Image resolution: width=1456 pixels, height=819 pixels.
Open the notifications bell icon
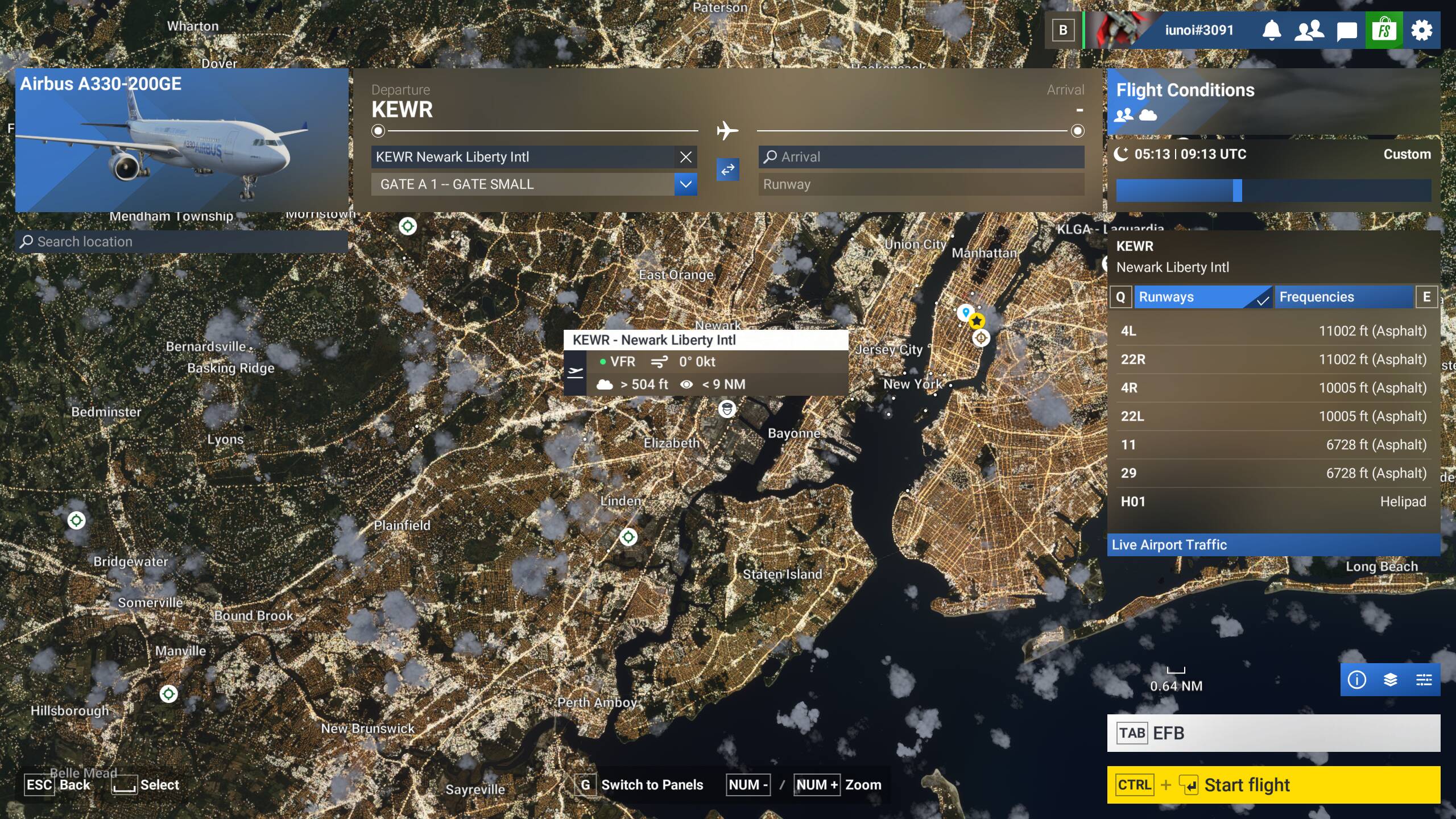[x=1271, y=30]
